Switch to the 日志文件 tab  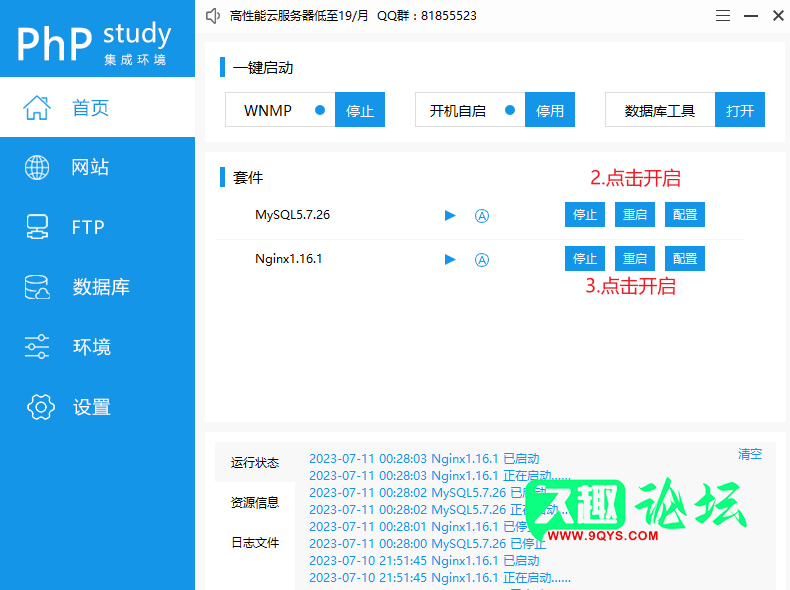pos(255,542)
